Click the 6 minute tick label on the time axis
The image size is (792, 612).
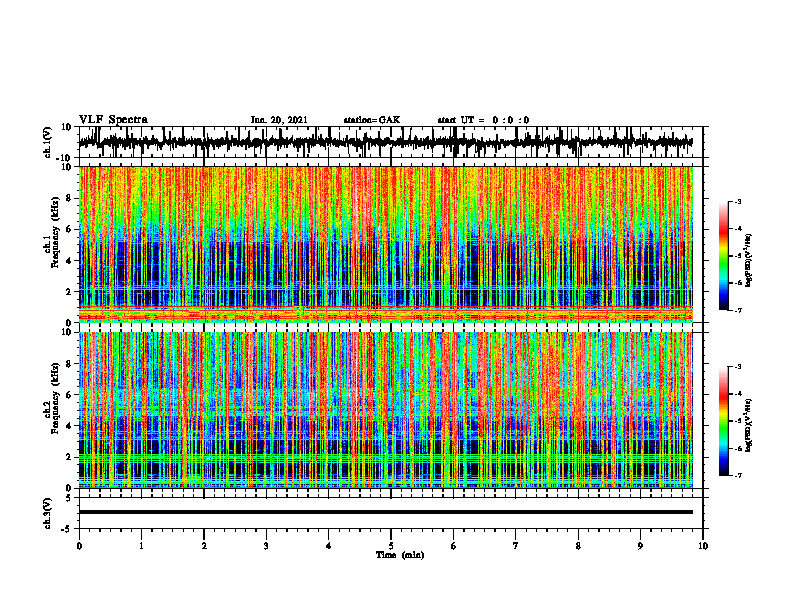(454, 546)
